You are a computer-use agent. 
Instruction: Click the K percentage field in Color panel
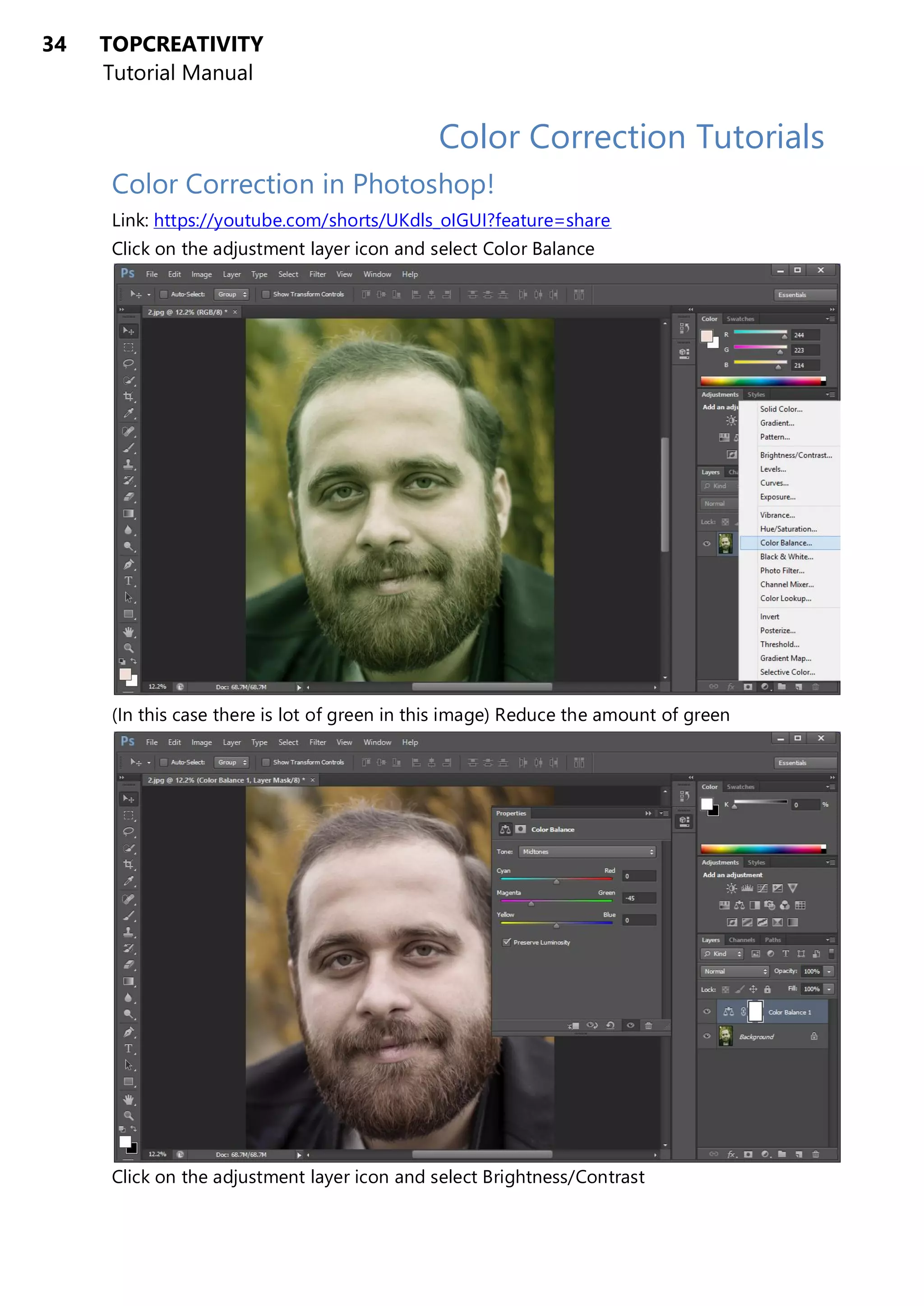tap(805, 805)
